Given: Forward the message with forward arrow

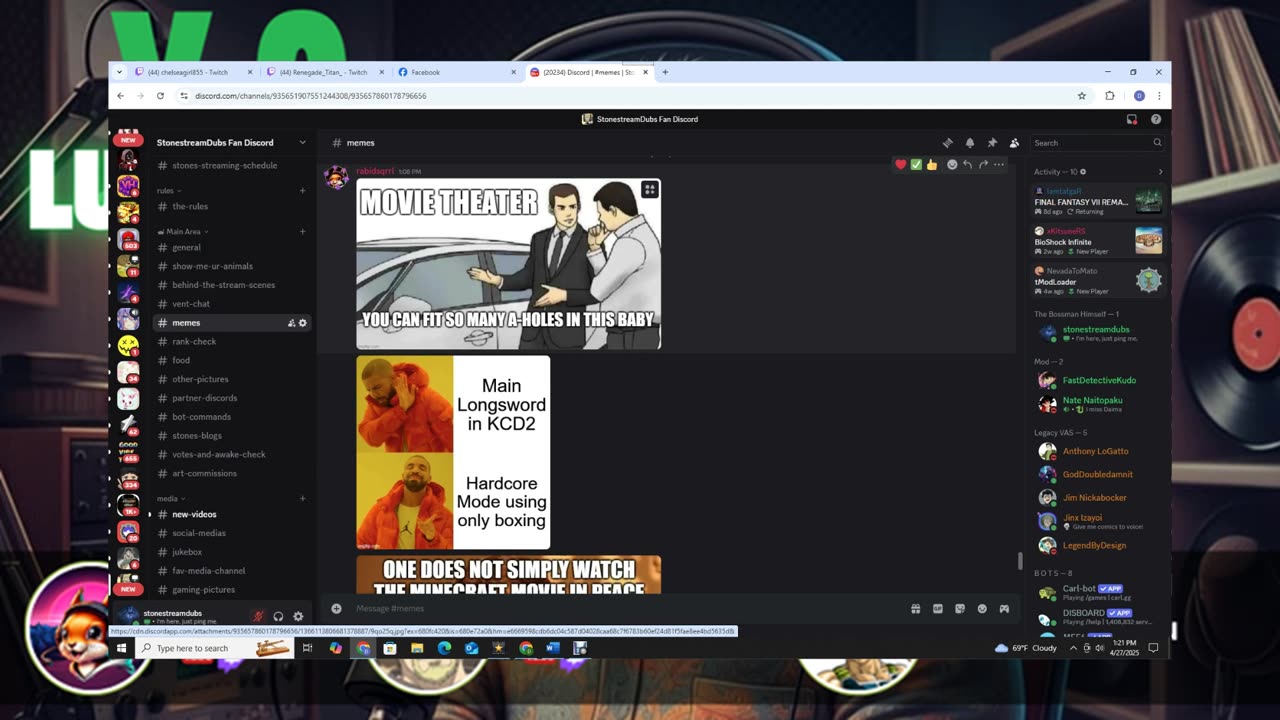Looking at the screenshot, I should (x=983, y=164).
